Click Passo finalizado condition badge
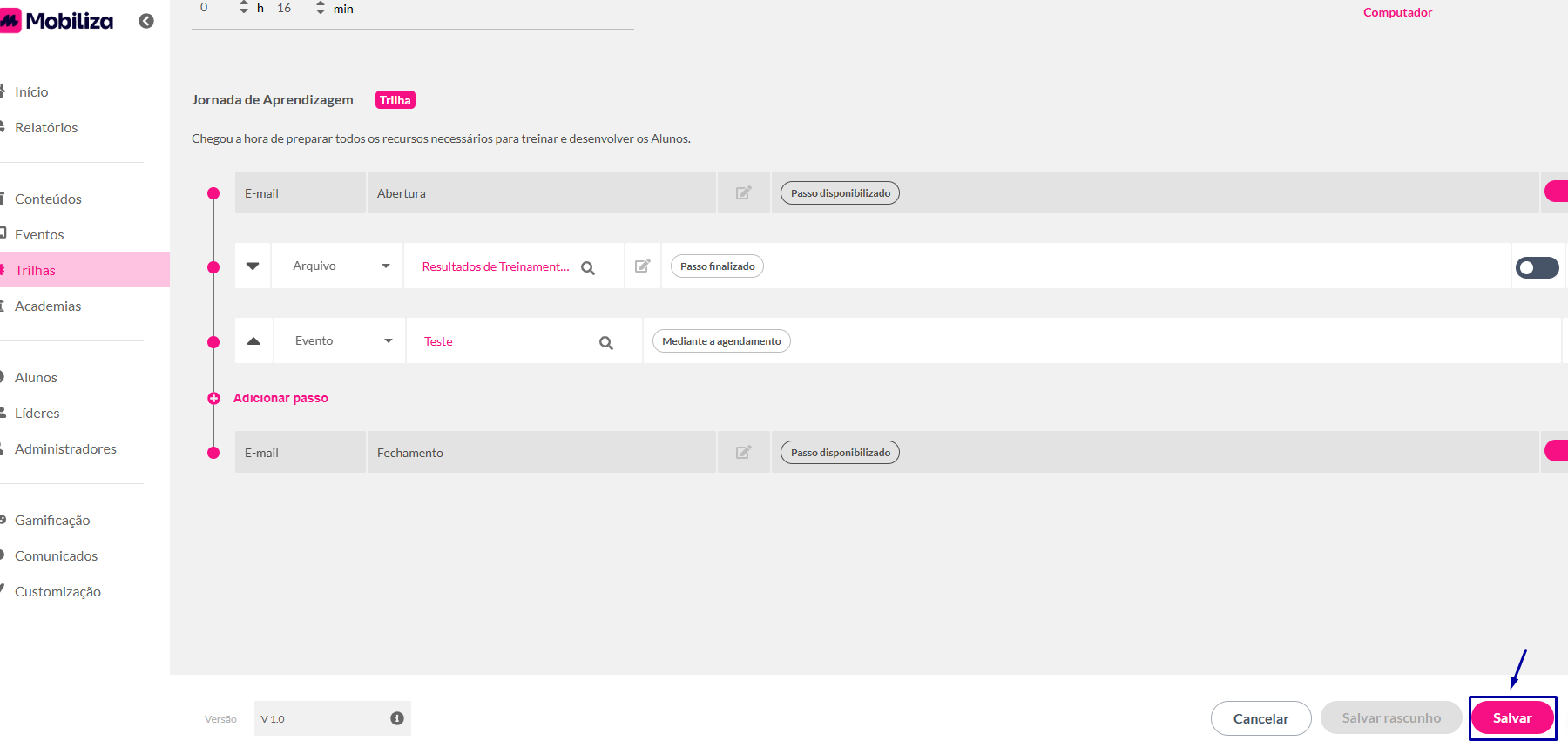 pos(717,266)
